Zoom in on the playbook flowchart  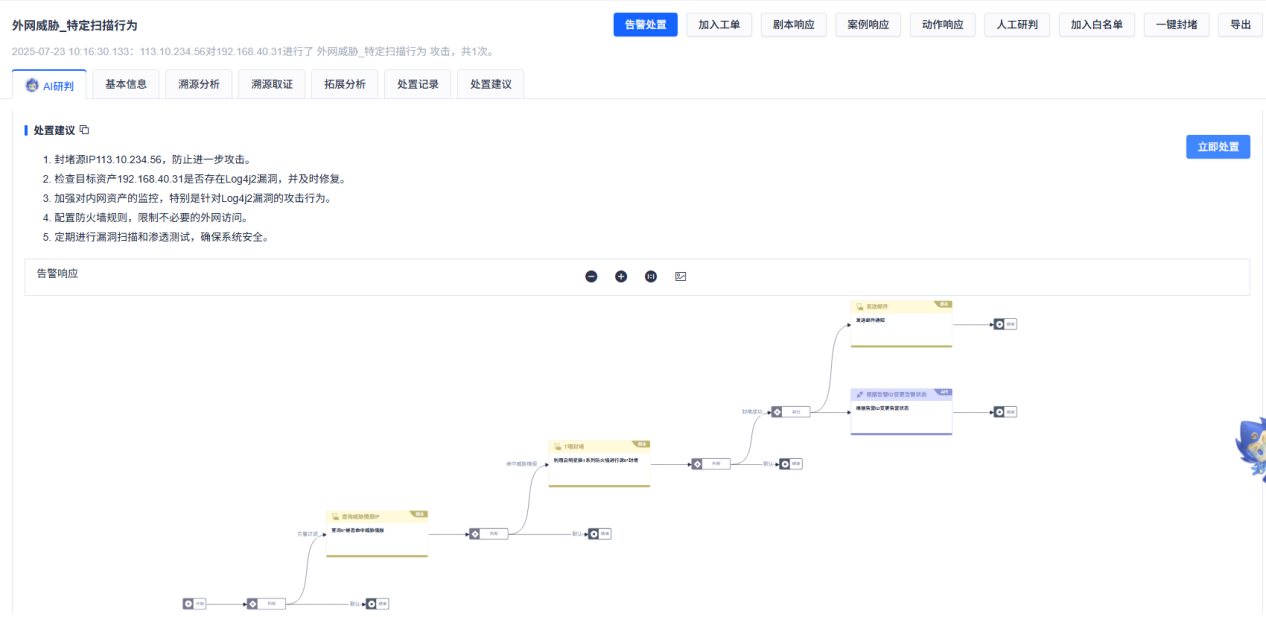pyautogui.click(x=621, y=276)
